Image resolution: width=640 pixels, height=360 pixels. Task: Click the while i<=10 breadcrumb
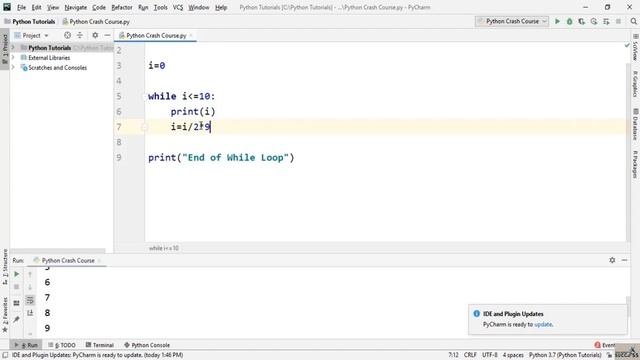(164, 248)
